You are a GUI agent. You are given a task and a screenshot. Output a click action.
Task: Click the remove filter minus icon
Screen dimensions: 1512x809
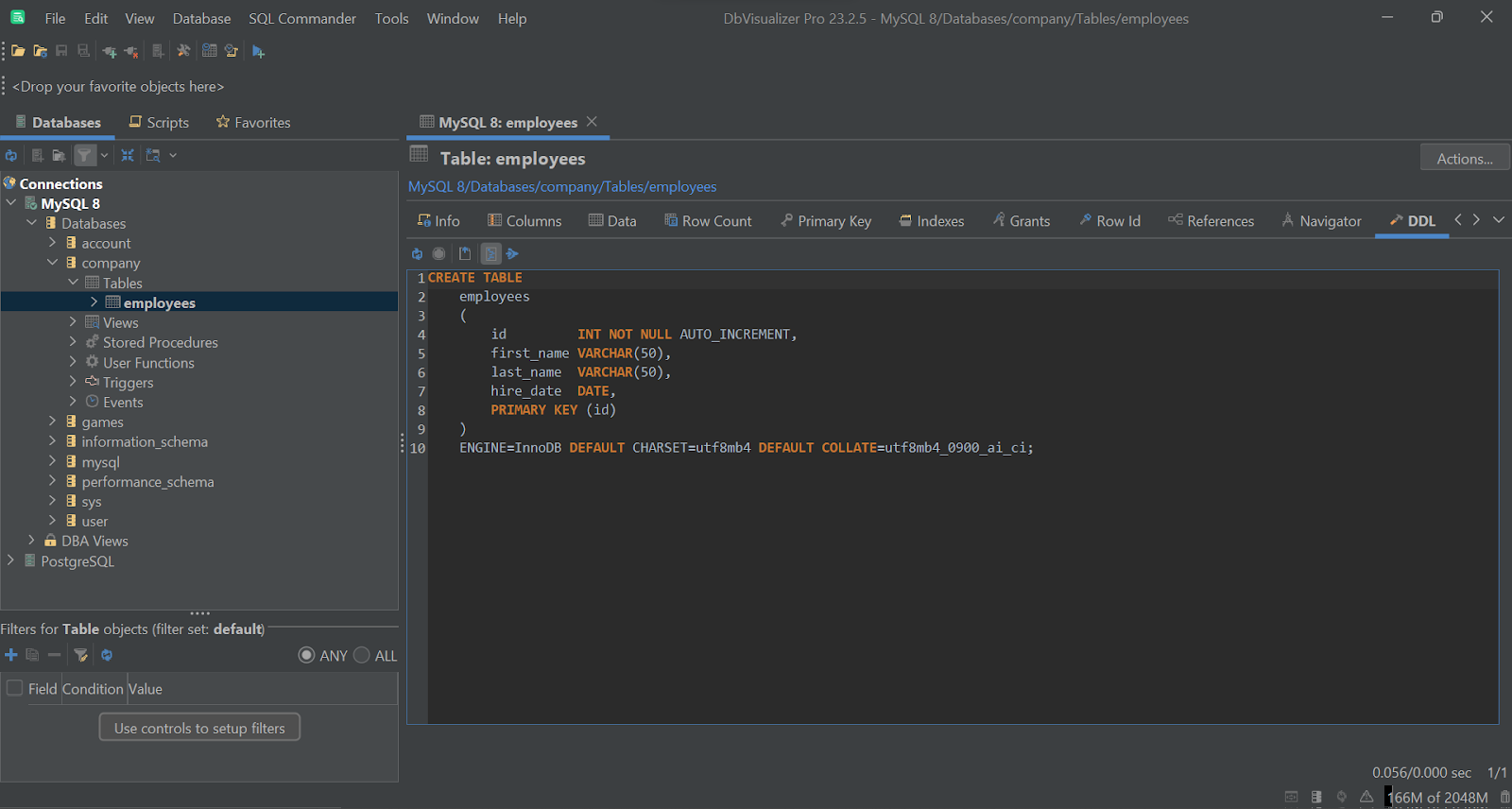pyautogui.click(x=54, y=655)
